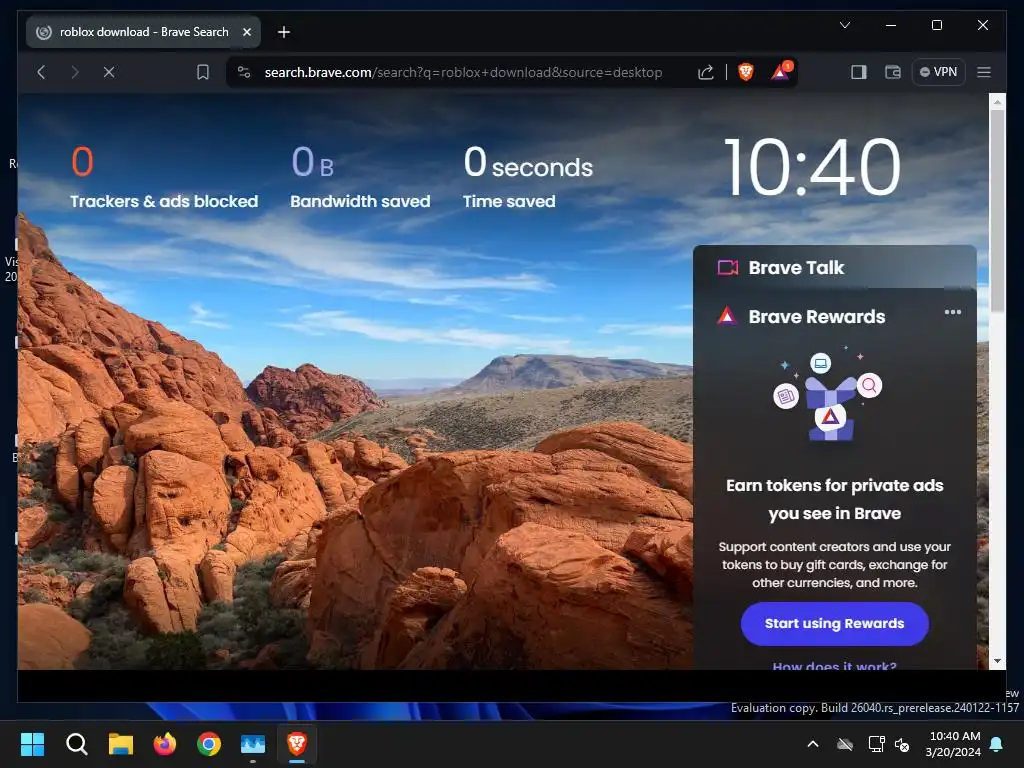The image size is (1024, 768).
Task: Go back to the previous page
Action: tap(41, 72)
